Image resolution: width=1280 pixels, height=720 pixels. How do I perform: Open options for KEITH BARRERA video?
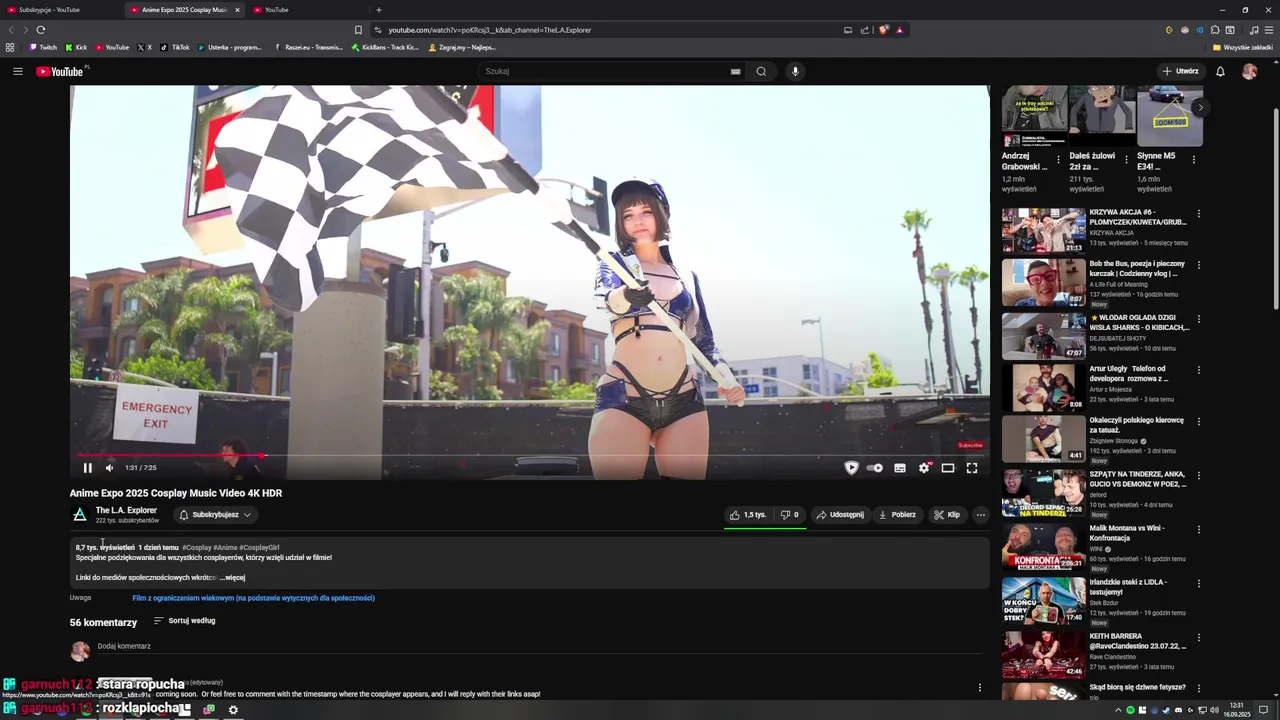coord(1198,637)
